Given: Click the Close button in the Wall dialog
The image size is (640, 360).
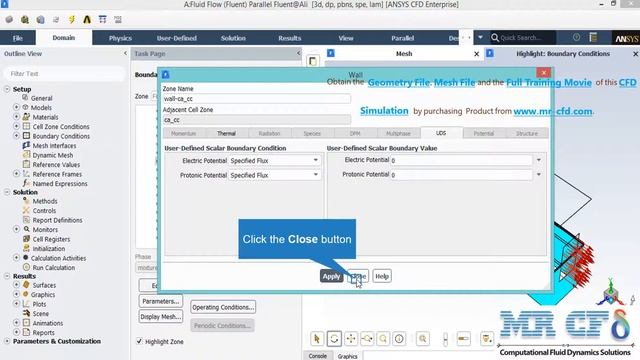Looking at the screenshot, I should [x=358, y=276].
